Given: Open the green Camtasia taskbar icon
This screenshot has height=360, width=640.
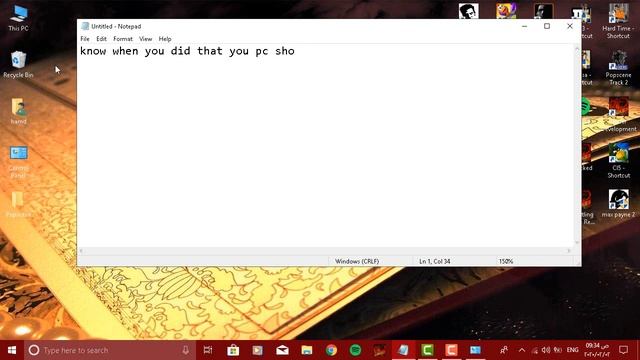Looking at the screenshot, I should pyautogui.click(x=427, y=350).
